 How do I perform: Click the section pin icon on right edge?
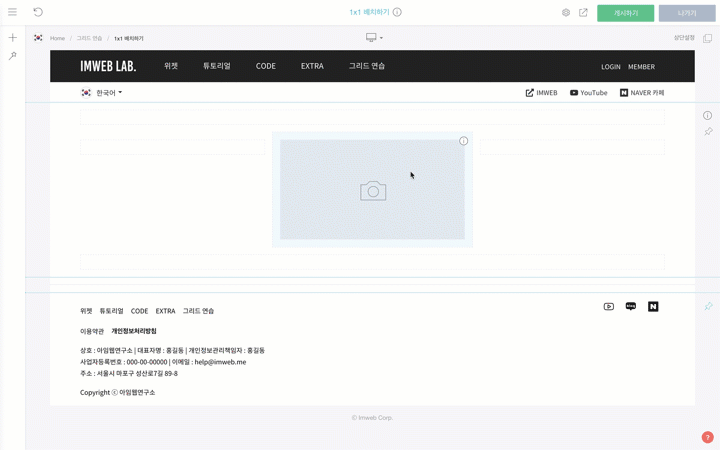[708, 132]
